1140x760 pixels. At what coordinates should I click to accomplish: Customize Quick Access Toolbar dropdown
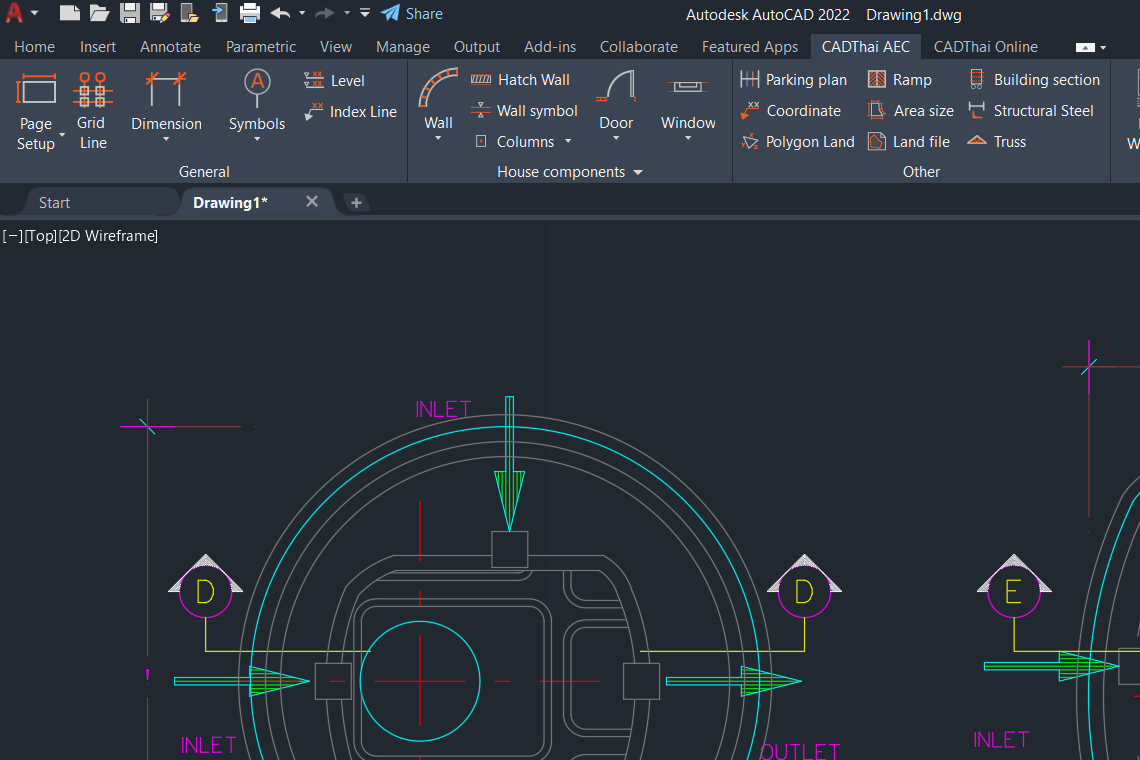(365, 13)
